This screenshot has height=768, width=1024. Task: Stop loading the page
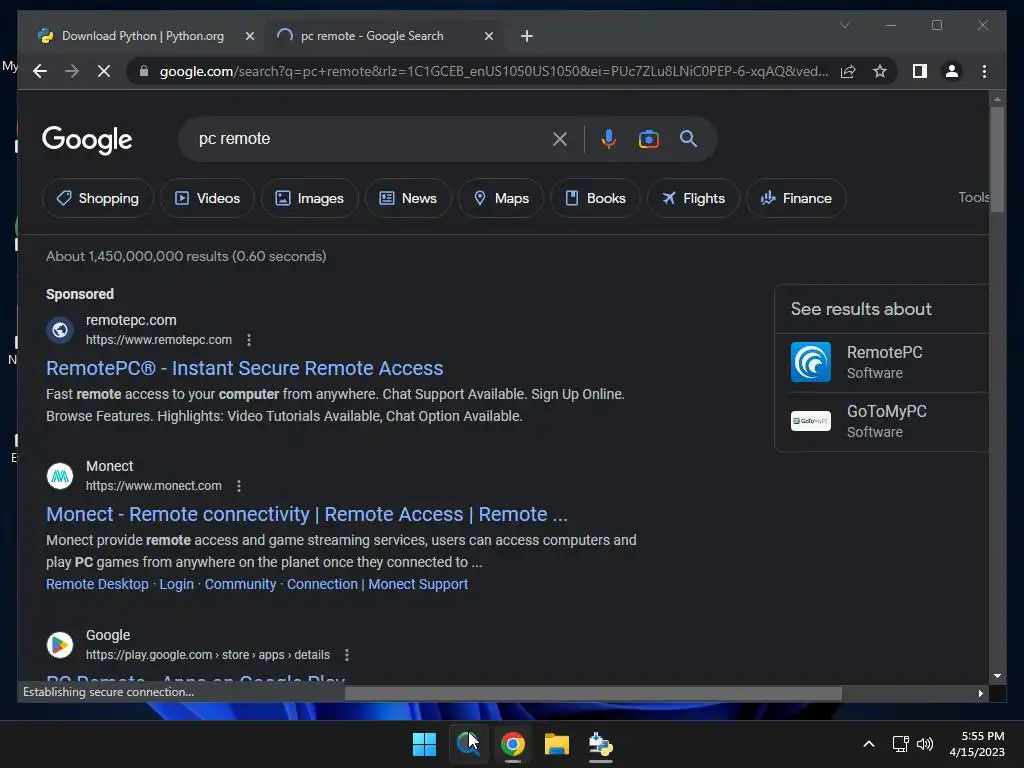point(104,71)
